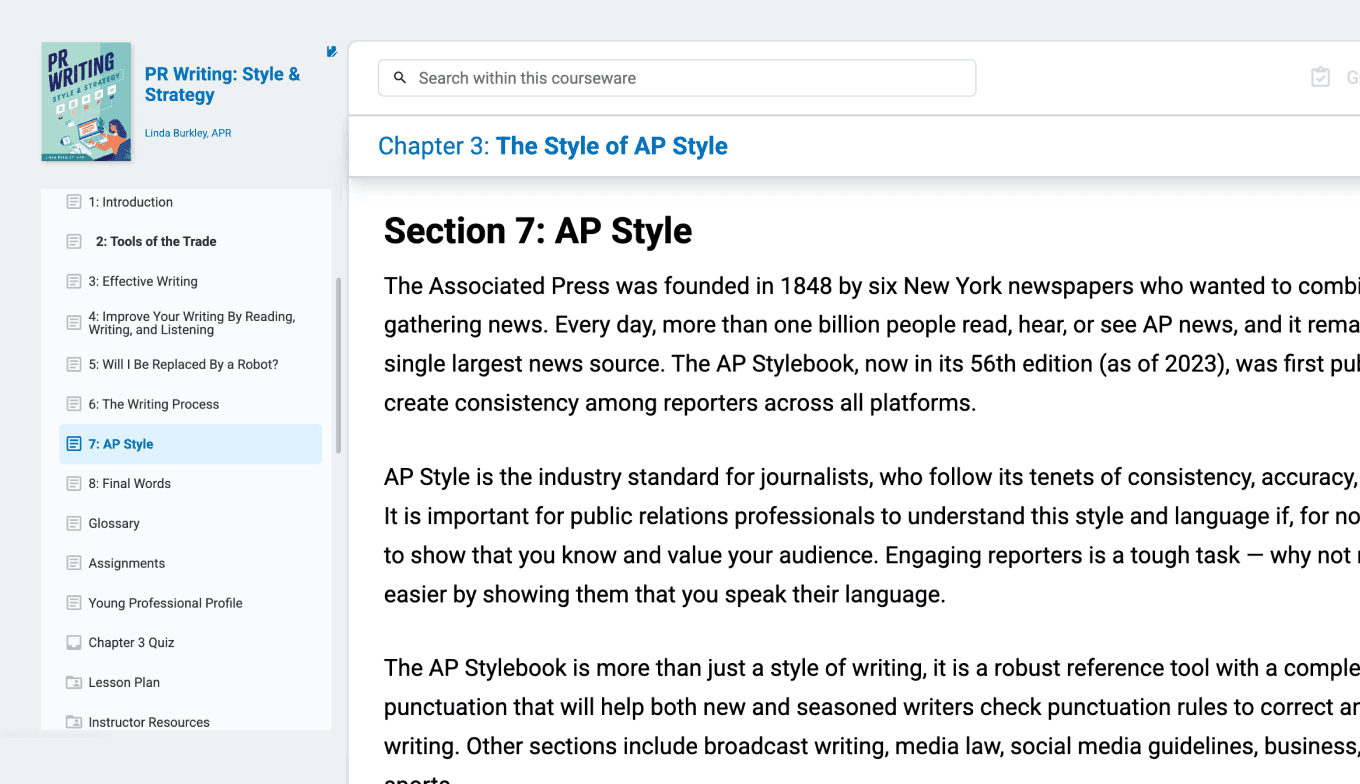The image size is (1360, 784).
Task: Click the magnifier icon in the search box
Action: click(x=400, y=78)
